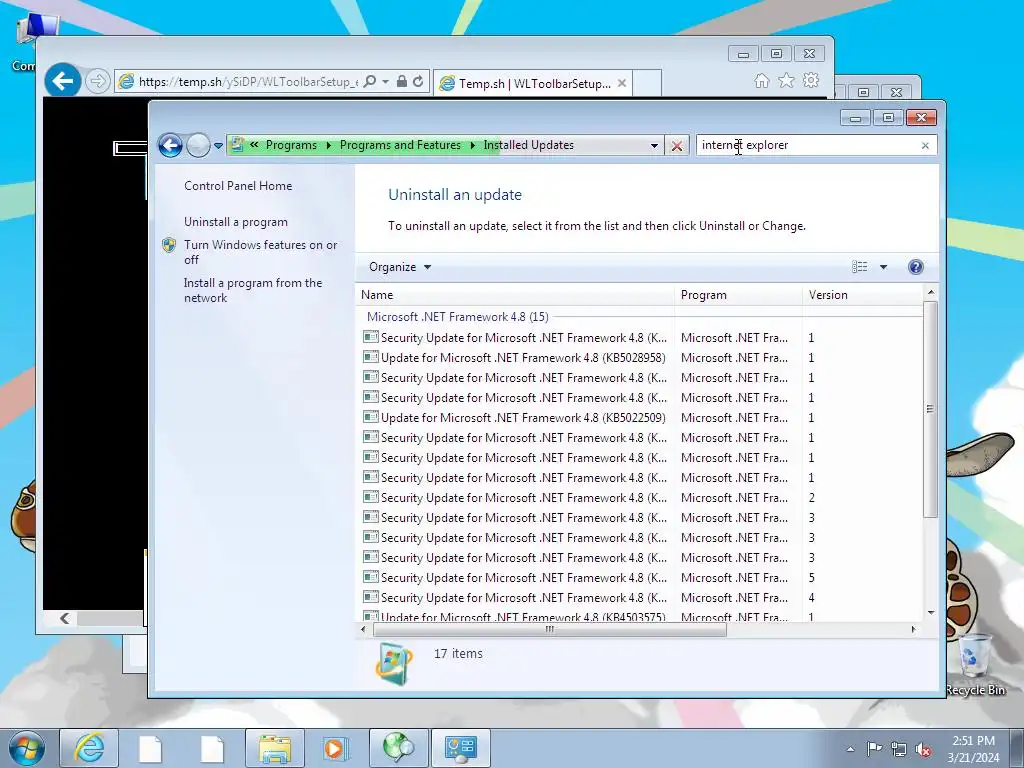This screenshot has height=768, width=1024.
Task: Open Action Center flag icon
Action: point(874,749)
